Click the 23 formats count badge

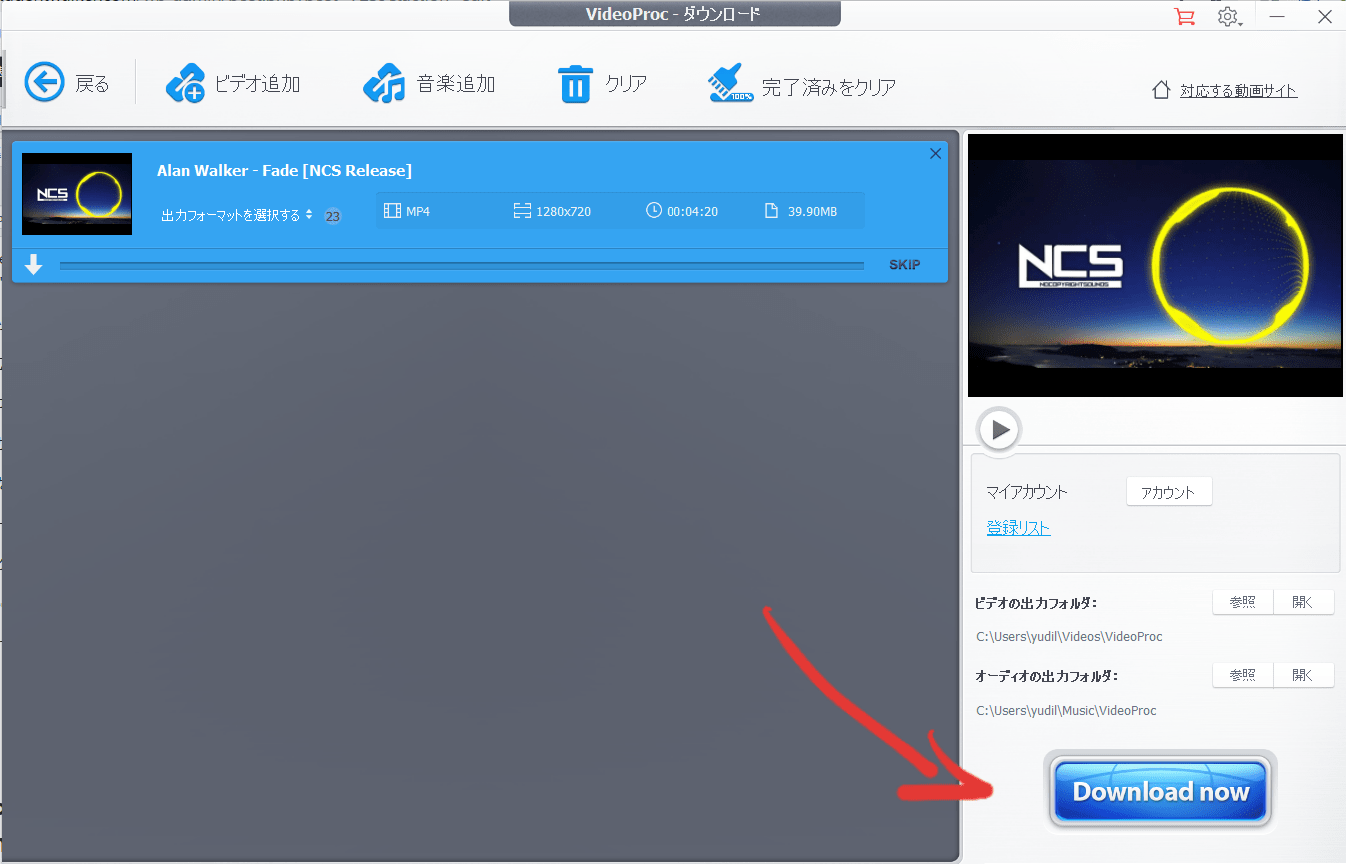(332, 216)
